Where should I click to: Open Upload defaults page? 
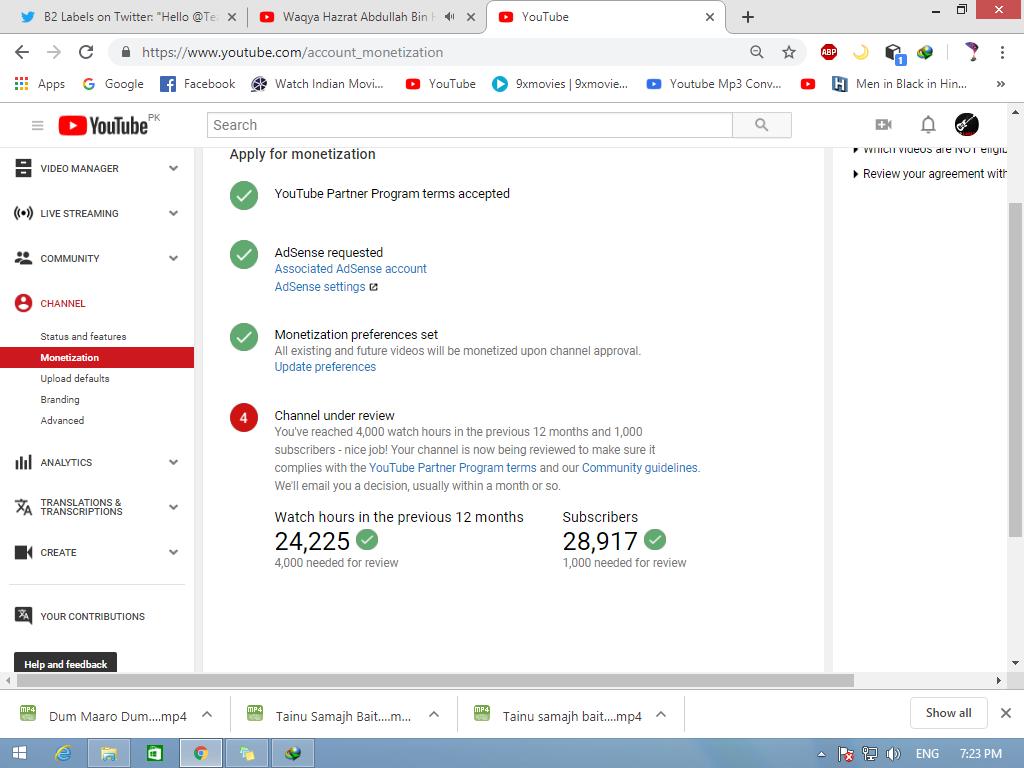(74, 378)
